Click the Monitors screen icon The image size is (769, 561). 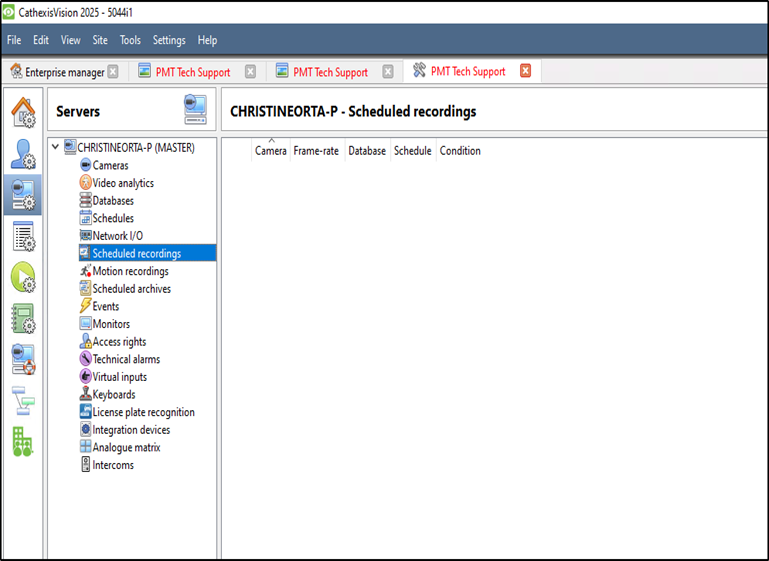tap(85, 324)
